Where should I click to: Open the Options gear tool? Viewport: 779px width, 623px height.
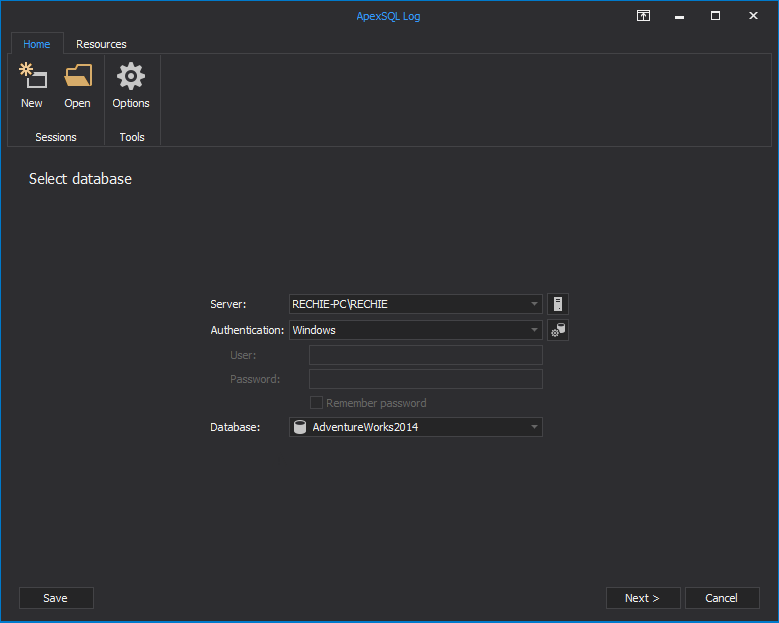tap(131, 85)
